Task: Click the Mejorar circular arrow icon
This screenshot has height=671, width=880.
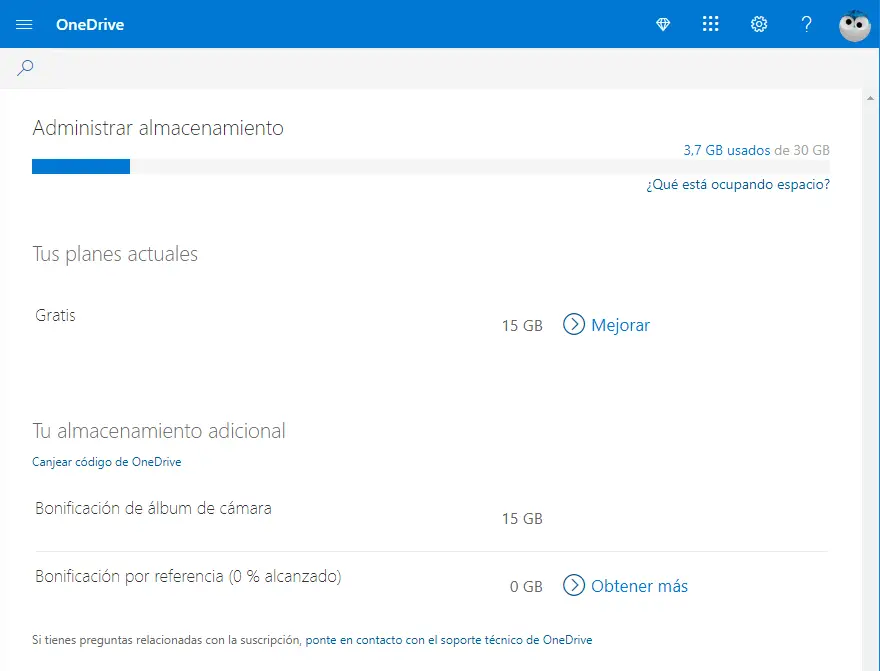Action: [x=574, y=324]
